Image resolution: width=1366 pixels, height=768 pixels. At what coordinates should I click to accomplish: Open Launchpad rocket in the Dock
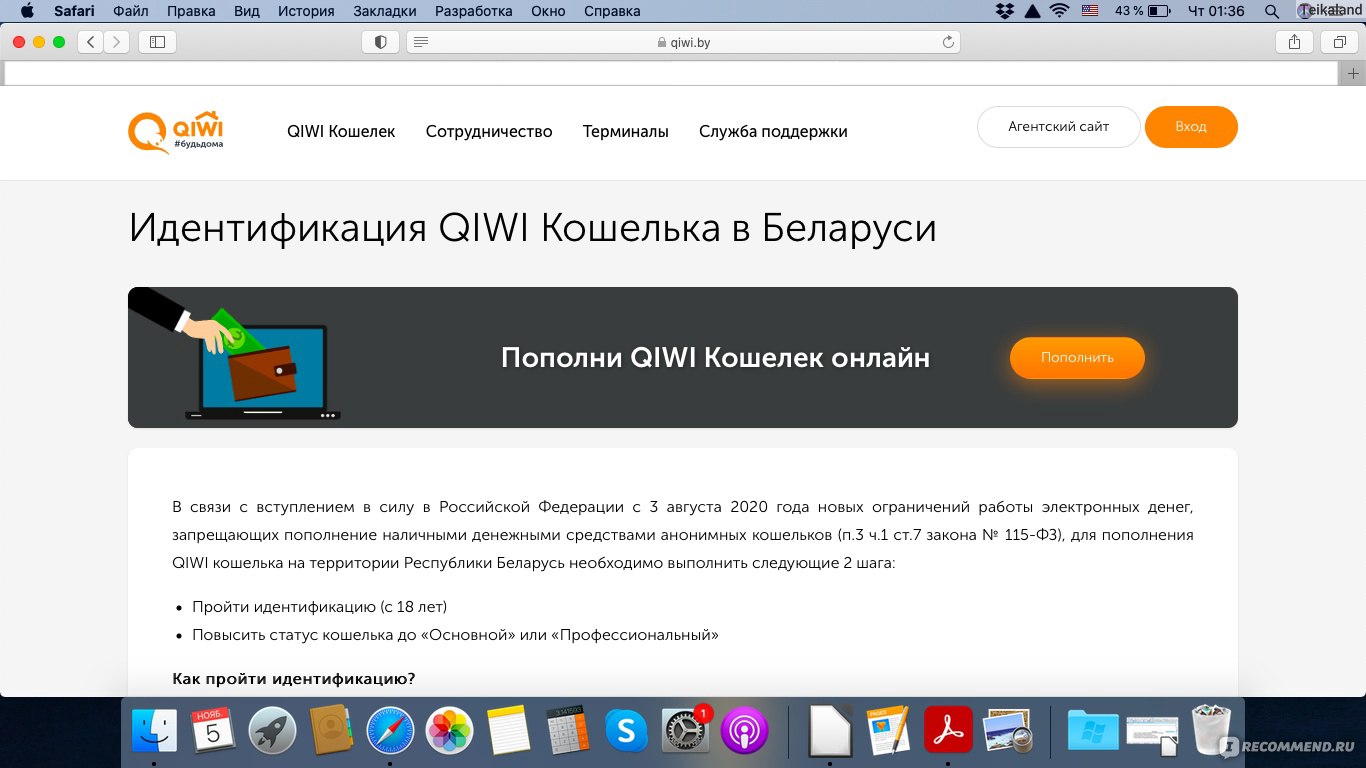click(x=272, y=730)
